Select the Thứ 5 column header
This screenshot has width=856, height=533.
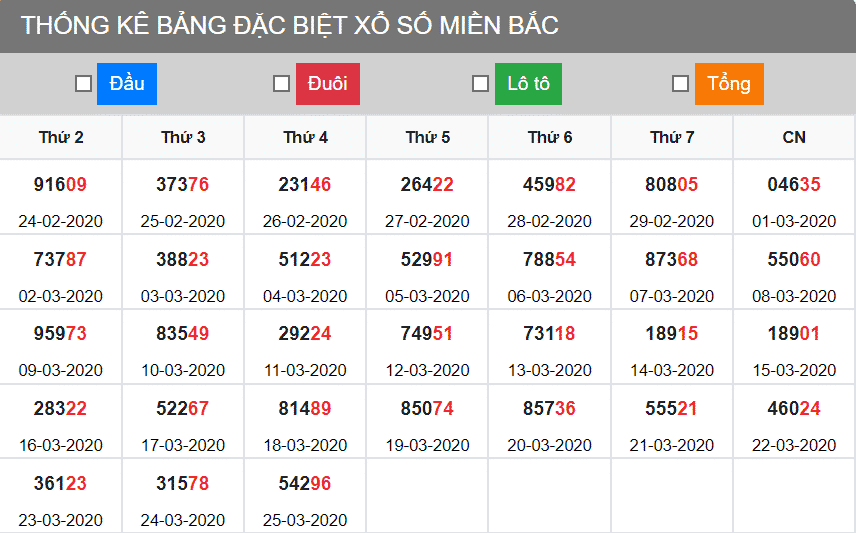pos(428,137)
